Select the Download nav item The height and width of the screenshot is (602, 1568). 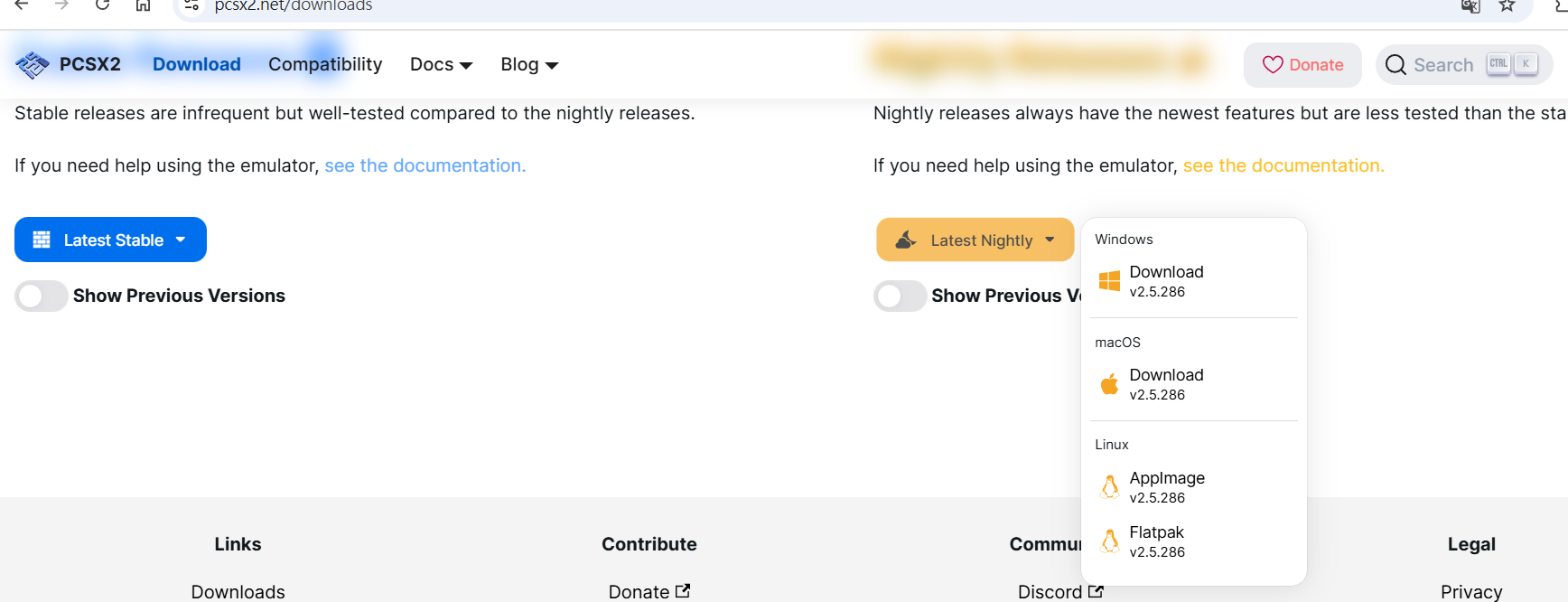tap(196, 65)
